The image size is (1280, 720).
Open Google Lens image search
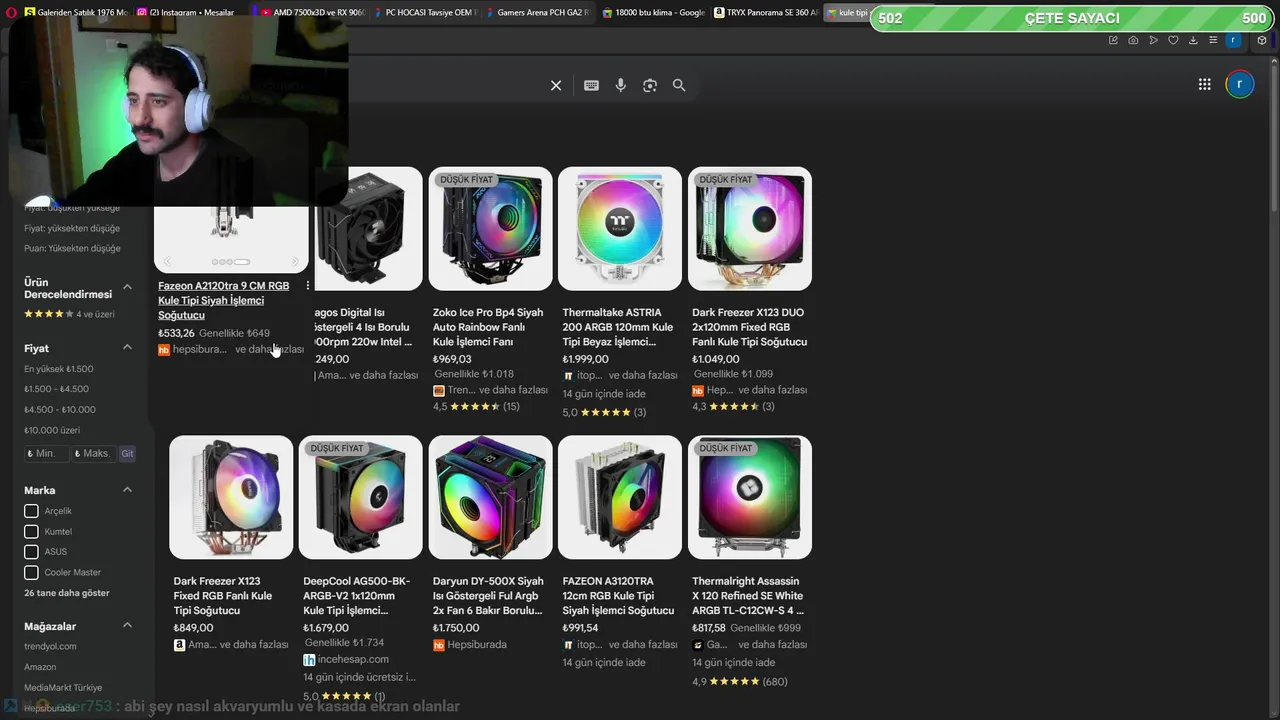click(x=650, y=86)
